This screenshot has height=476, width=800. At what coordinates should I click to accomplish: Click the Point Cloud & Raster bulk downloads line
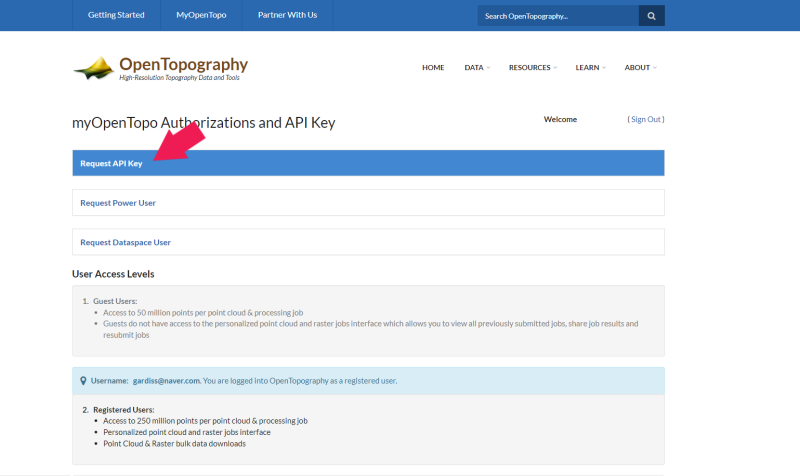(174, 444)
